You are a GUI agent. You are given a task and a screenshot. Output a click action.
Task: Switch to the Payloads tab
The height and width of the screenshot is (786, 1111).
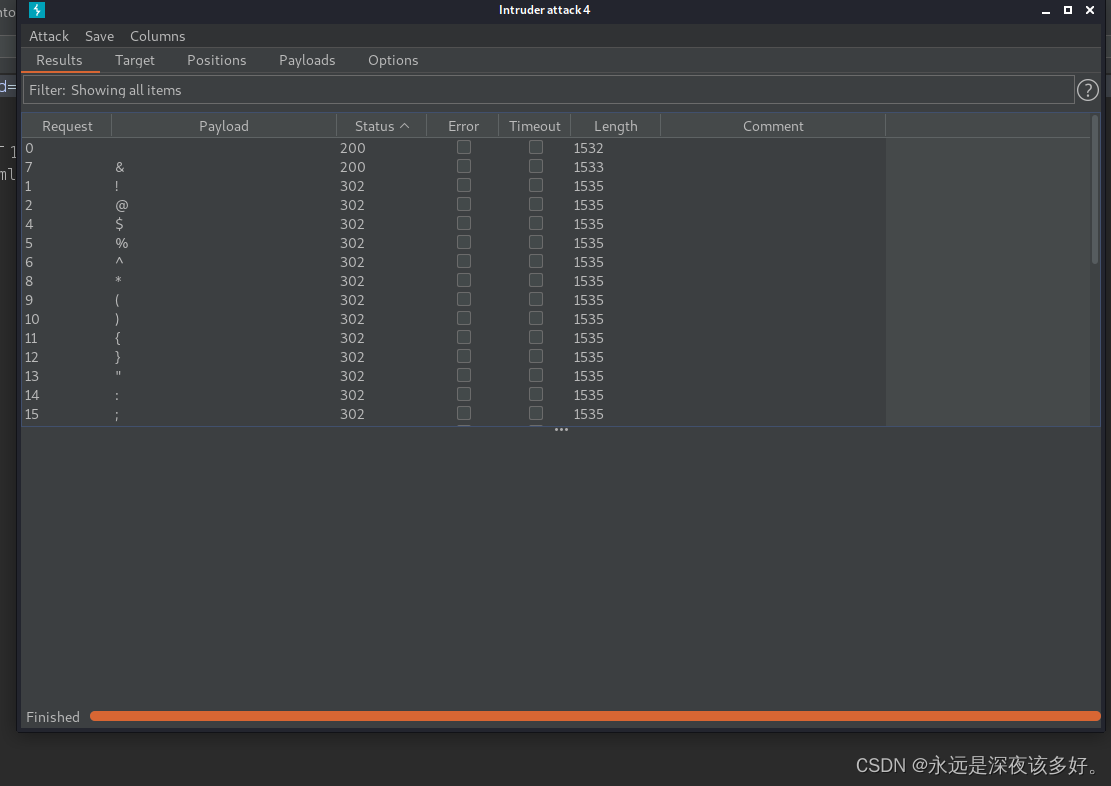click(307, 60)
